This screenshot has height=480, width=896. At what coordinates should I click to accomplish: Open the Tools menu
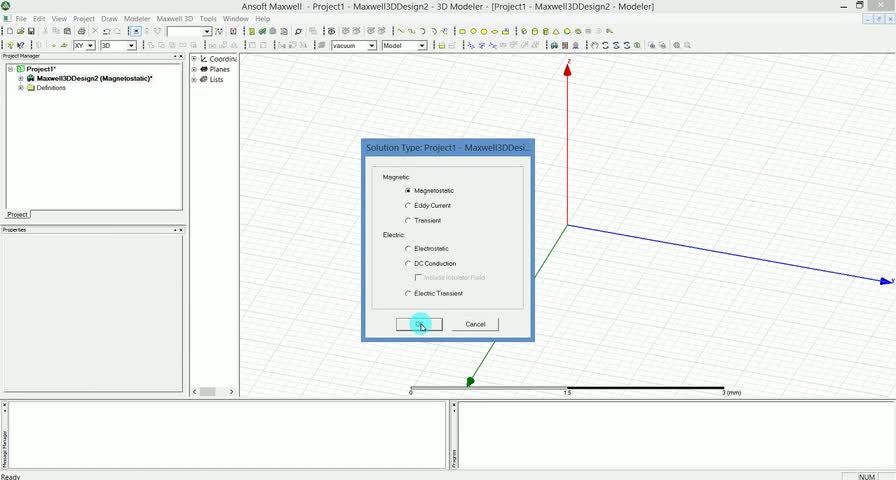pyautogui.click(x=208, y=19)
